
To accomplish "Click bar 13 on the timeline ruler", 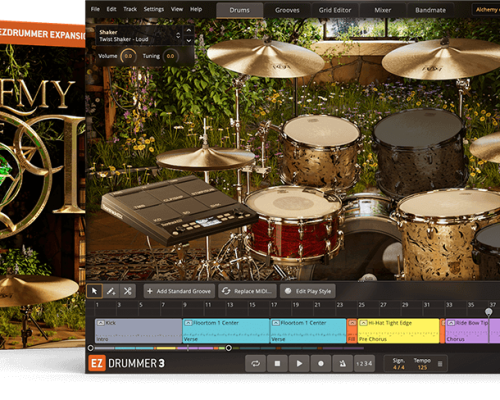I will coord(230,305).
